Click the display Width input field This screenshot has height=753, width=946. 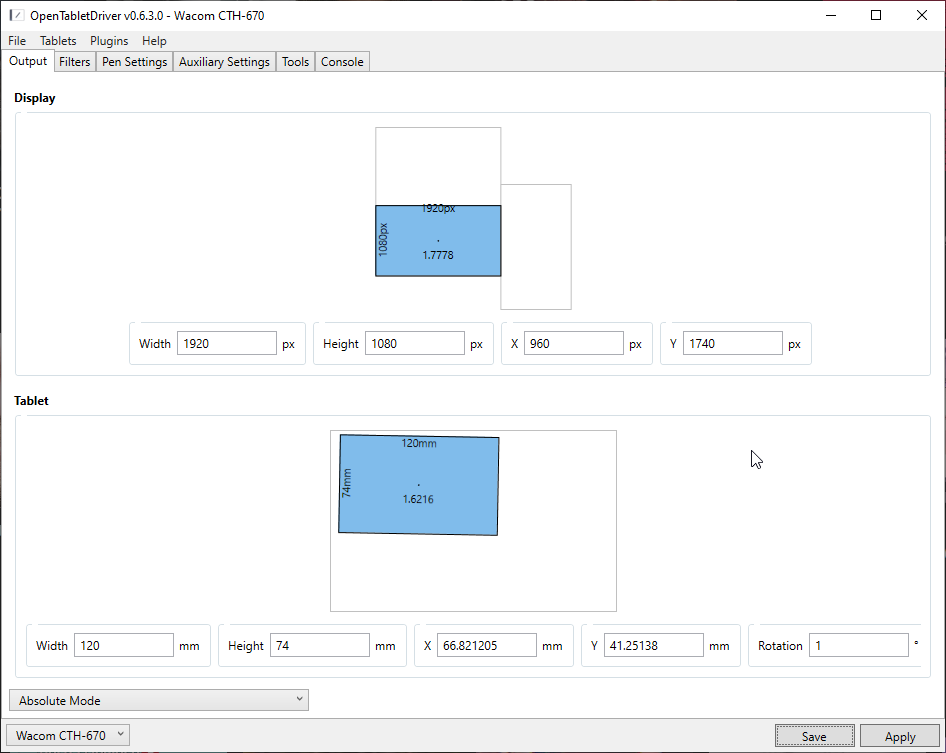pos(226,344)
